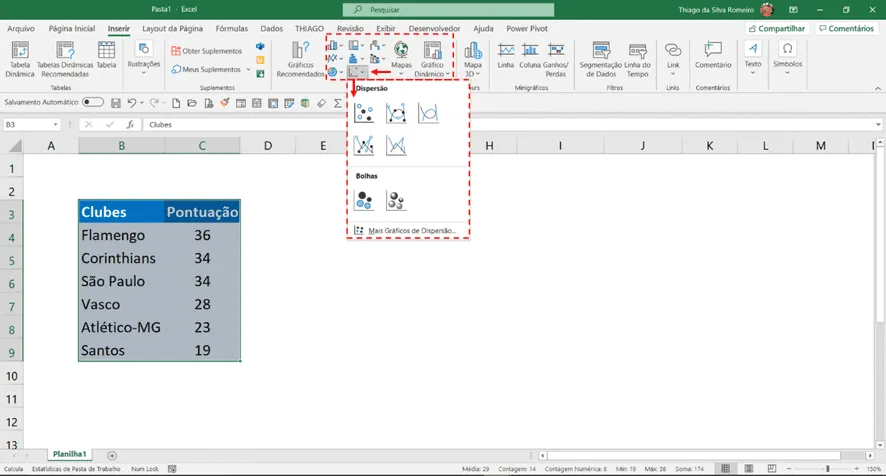
Task: Switch to Normal view in status bar
Action: click(x=726, y=469)
